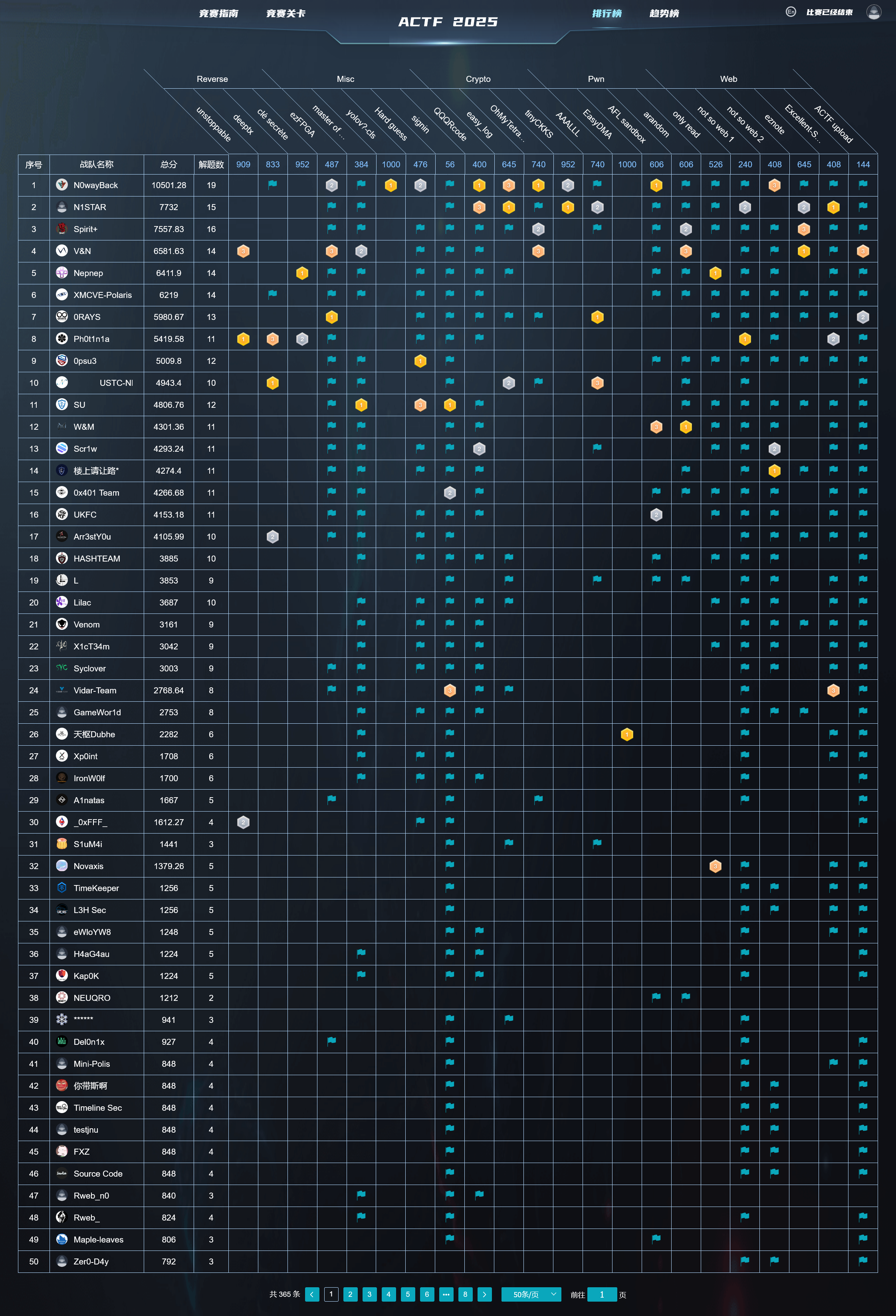Switch language with the En icon
The width and height of the screenshot is (896, 1316).
coord(791,12)
